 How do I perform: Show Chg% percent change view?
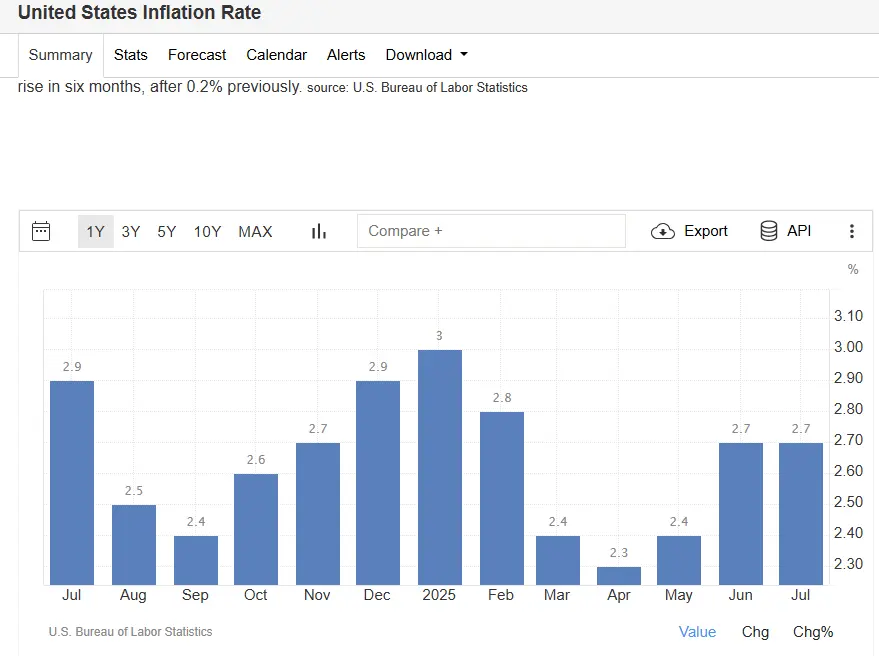[x=812, y=631]
